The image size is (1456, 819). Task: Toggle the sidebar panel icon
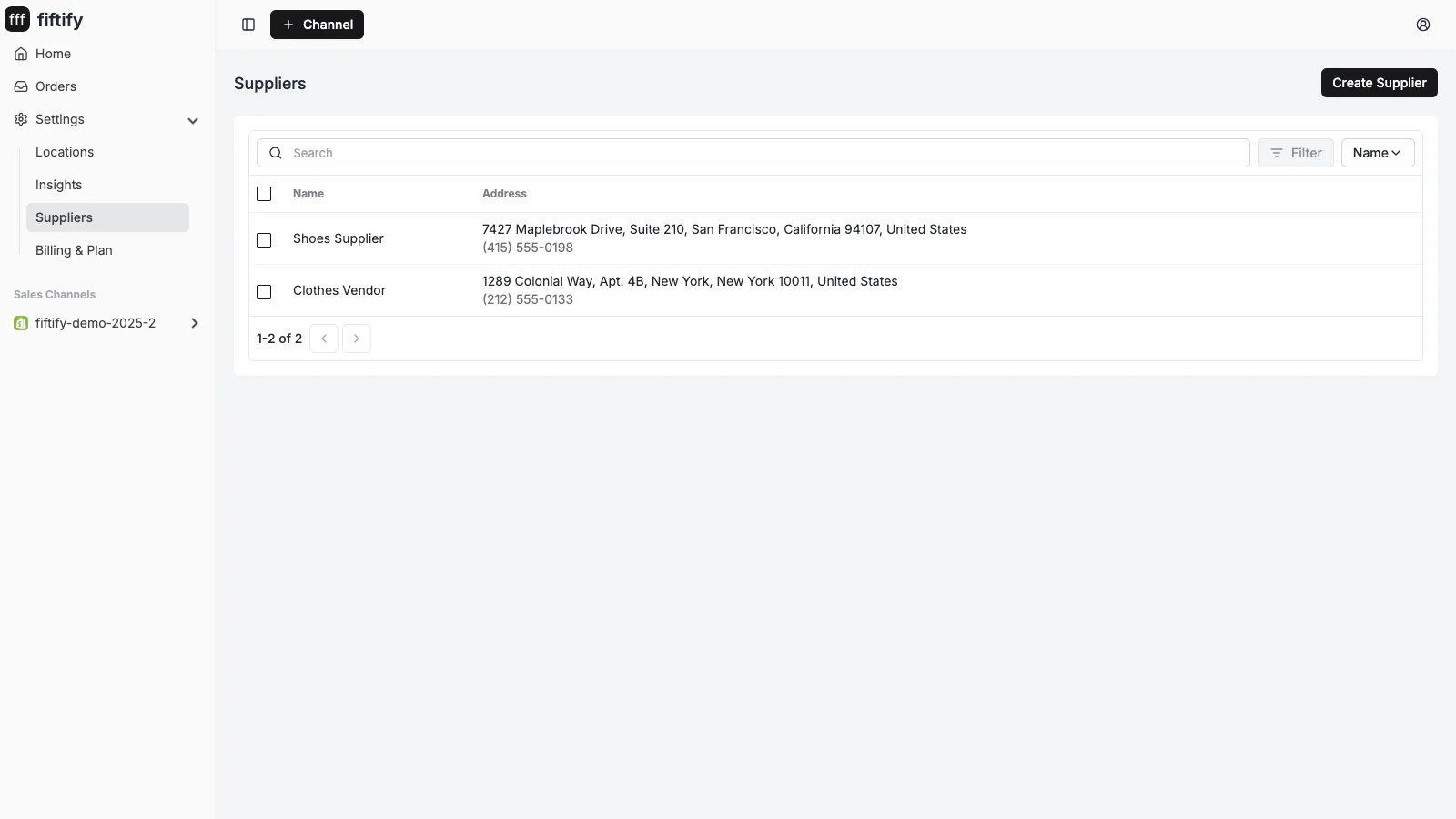[x=248, y=25]
